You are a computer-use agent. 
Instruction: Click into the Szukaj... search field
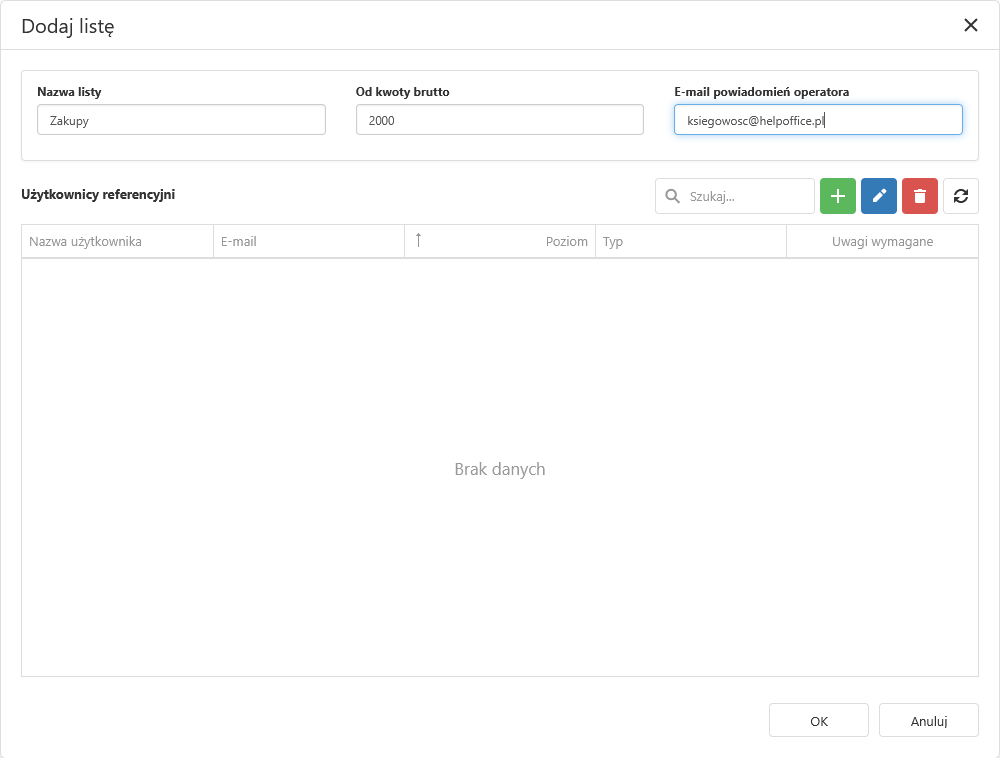tap(745, 197)
